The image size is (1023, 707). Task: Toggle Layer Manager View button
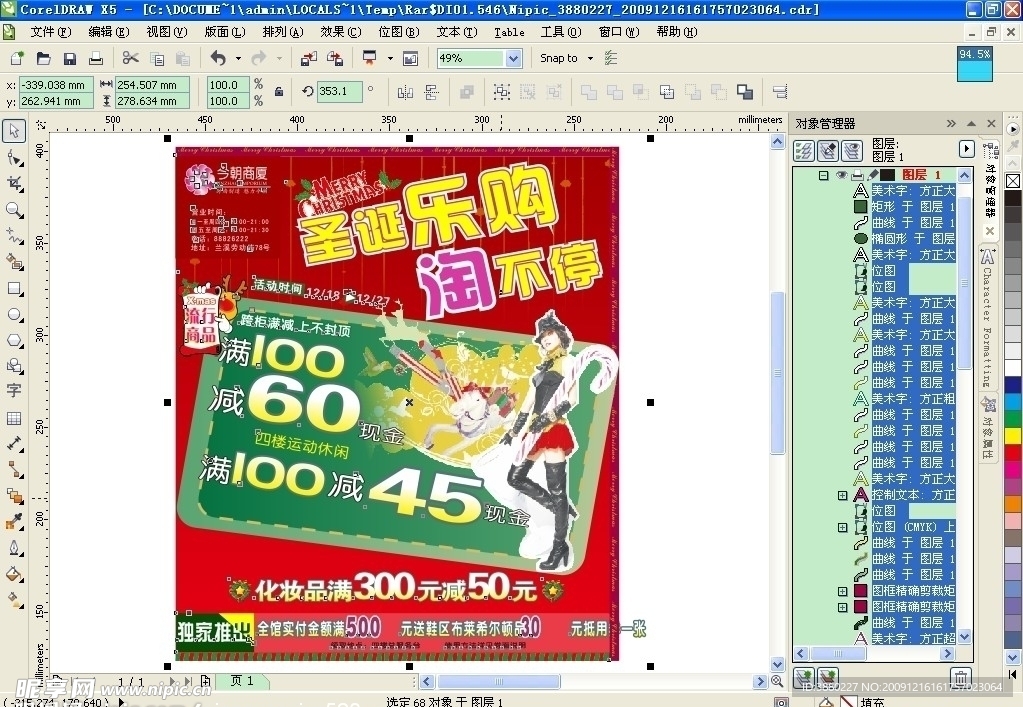click(851, 151)
